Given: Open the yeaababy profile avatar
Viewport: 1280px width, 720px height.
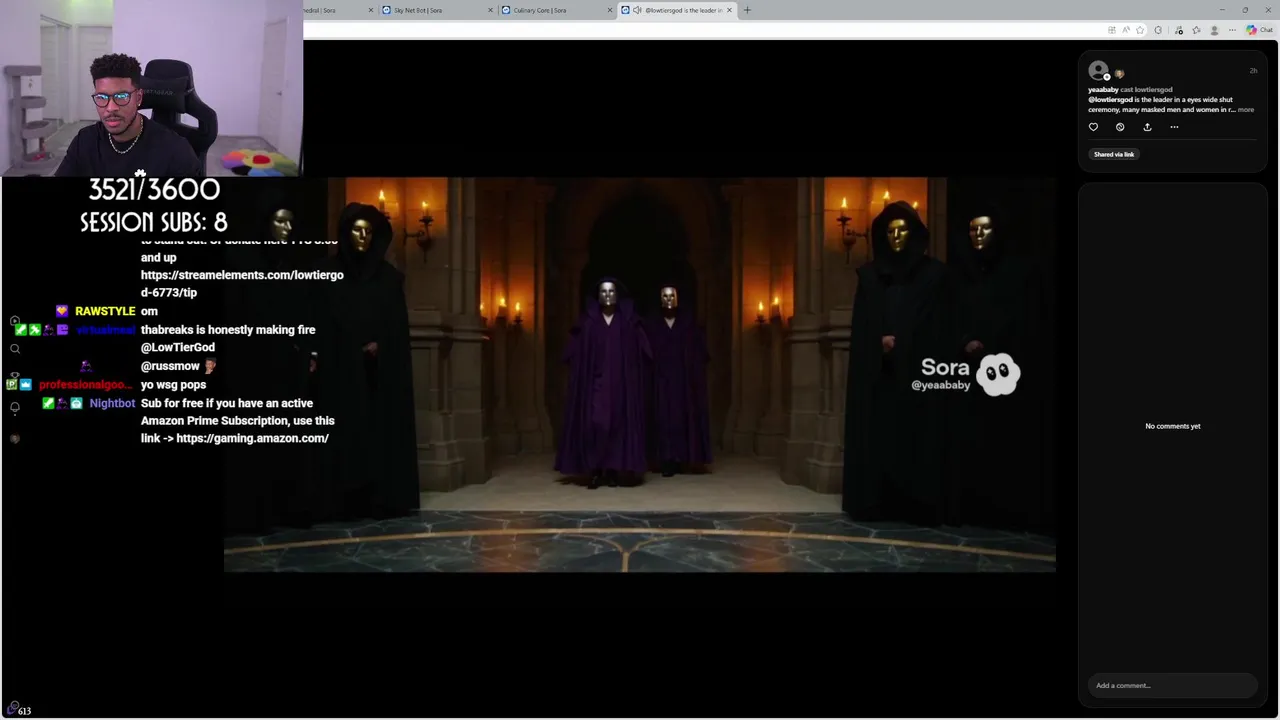Looking at the screenshot, I should pos(1098,71).
